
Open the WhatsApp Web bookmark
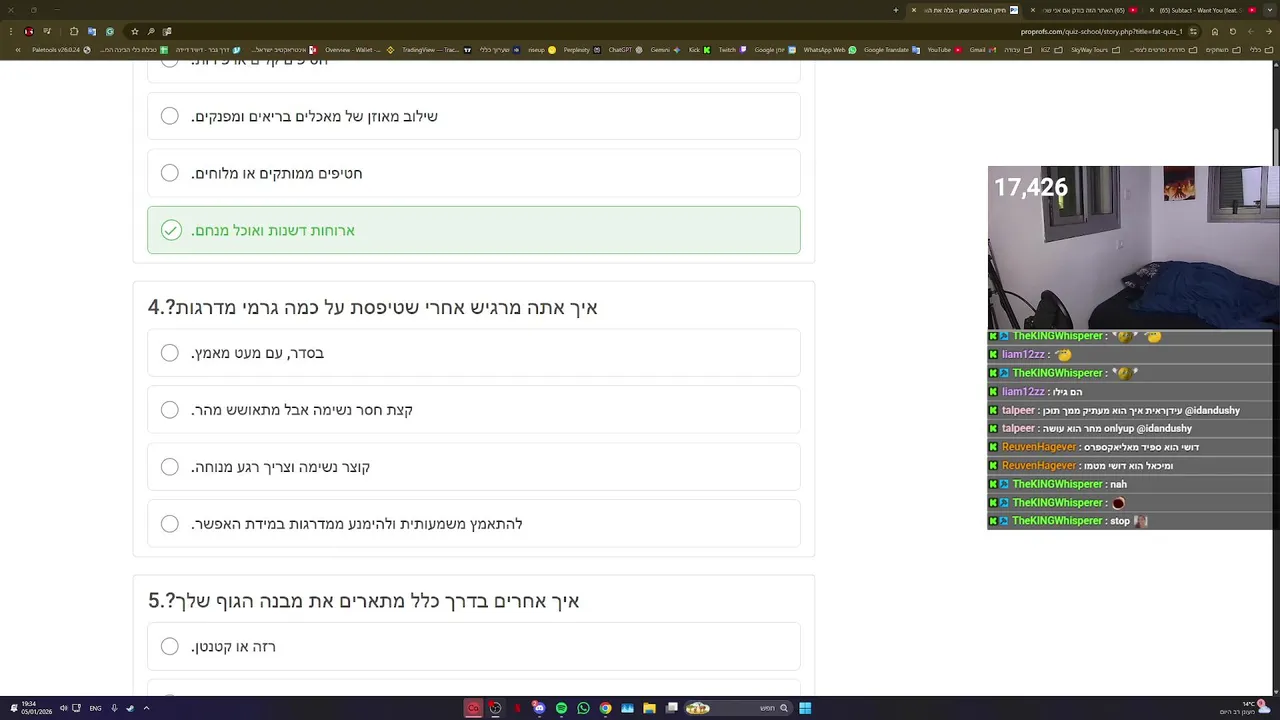click(x=830, y=50)
